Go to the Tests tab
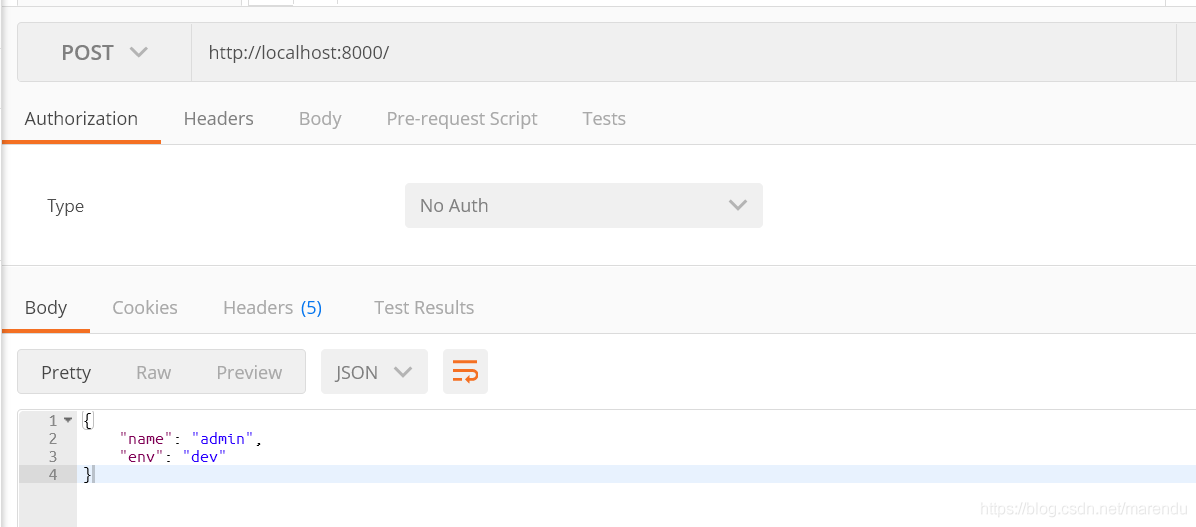 pyautogui.click(x=604, y=119)
